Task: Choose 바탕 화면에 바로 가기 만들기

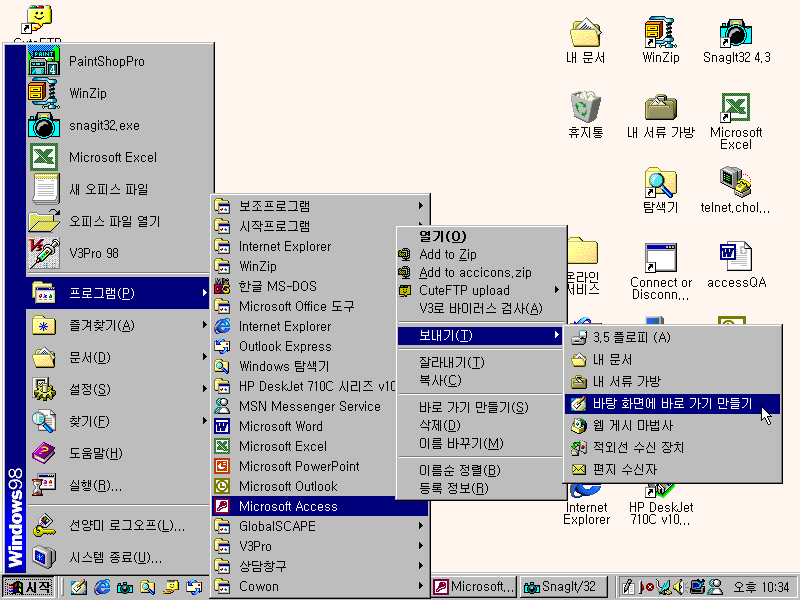Action: (x=672, y=404)
